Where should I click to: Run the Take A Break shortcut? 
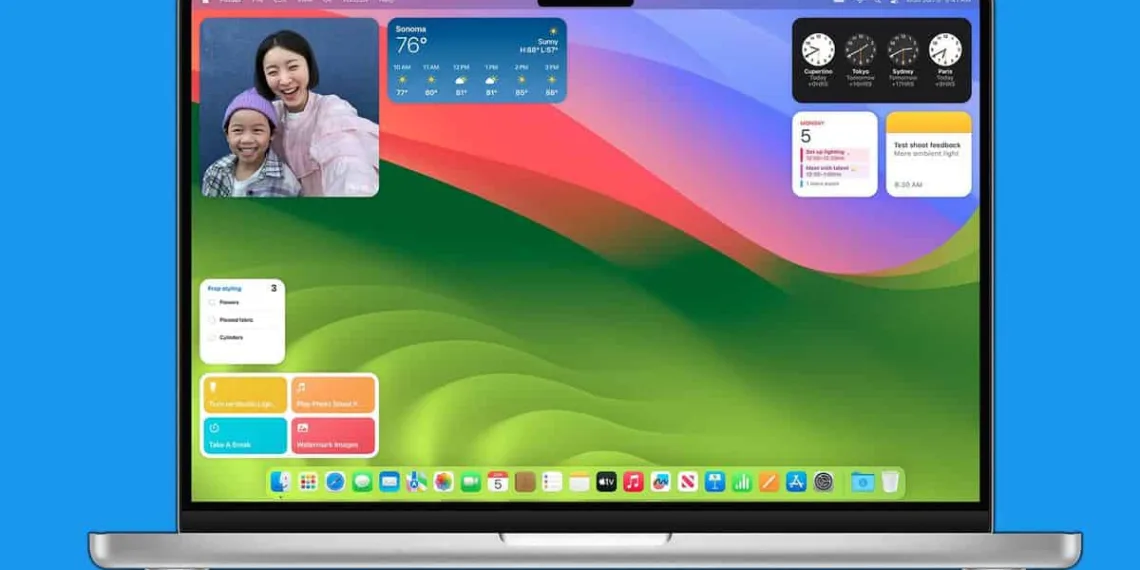[245, 436]
